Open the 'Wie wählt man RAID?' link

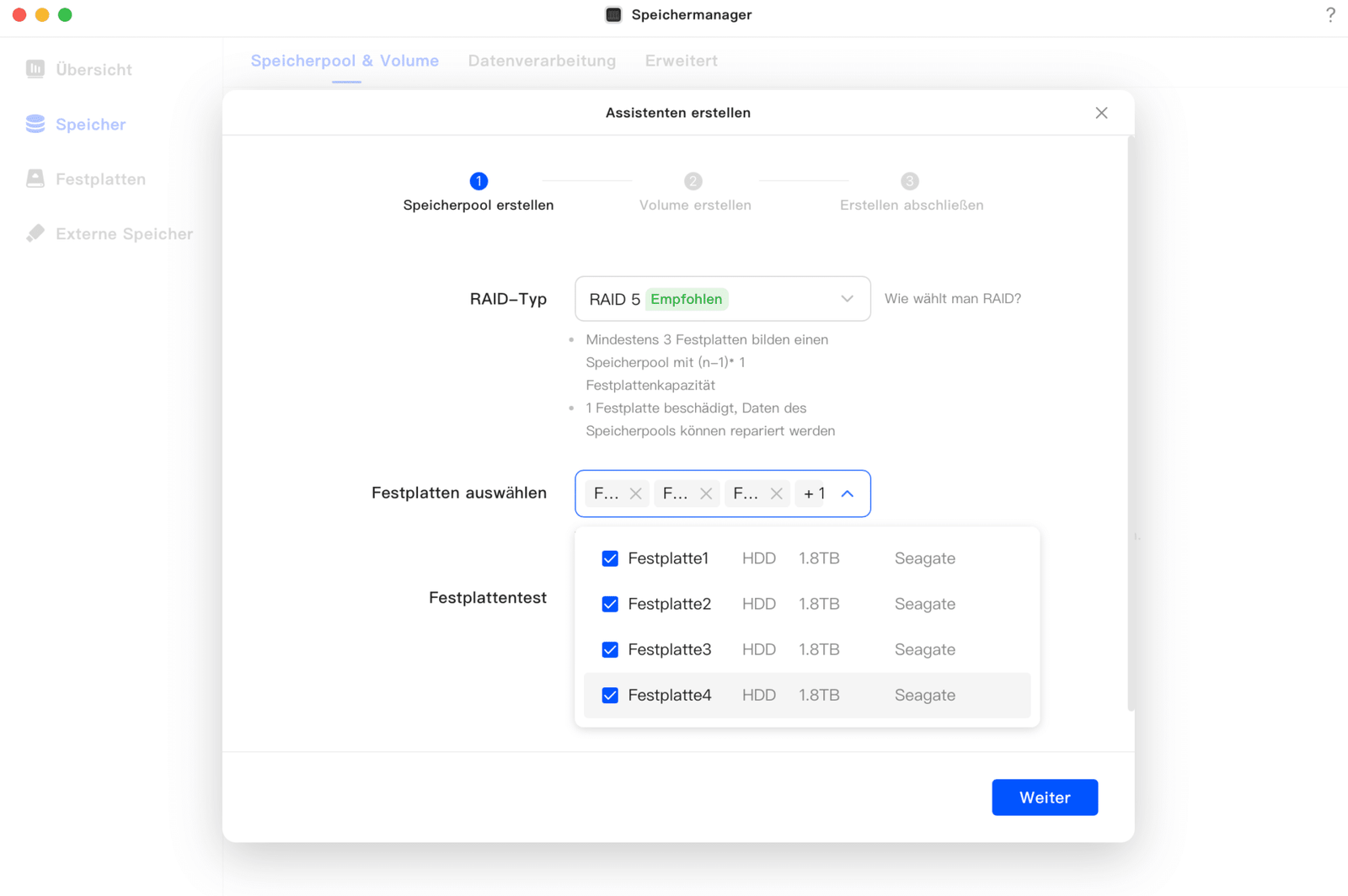[952, 299]
